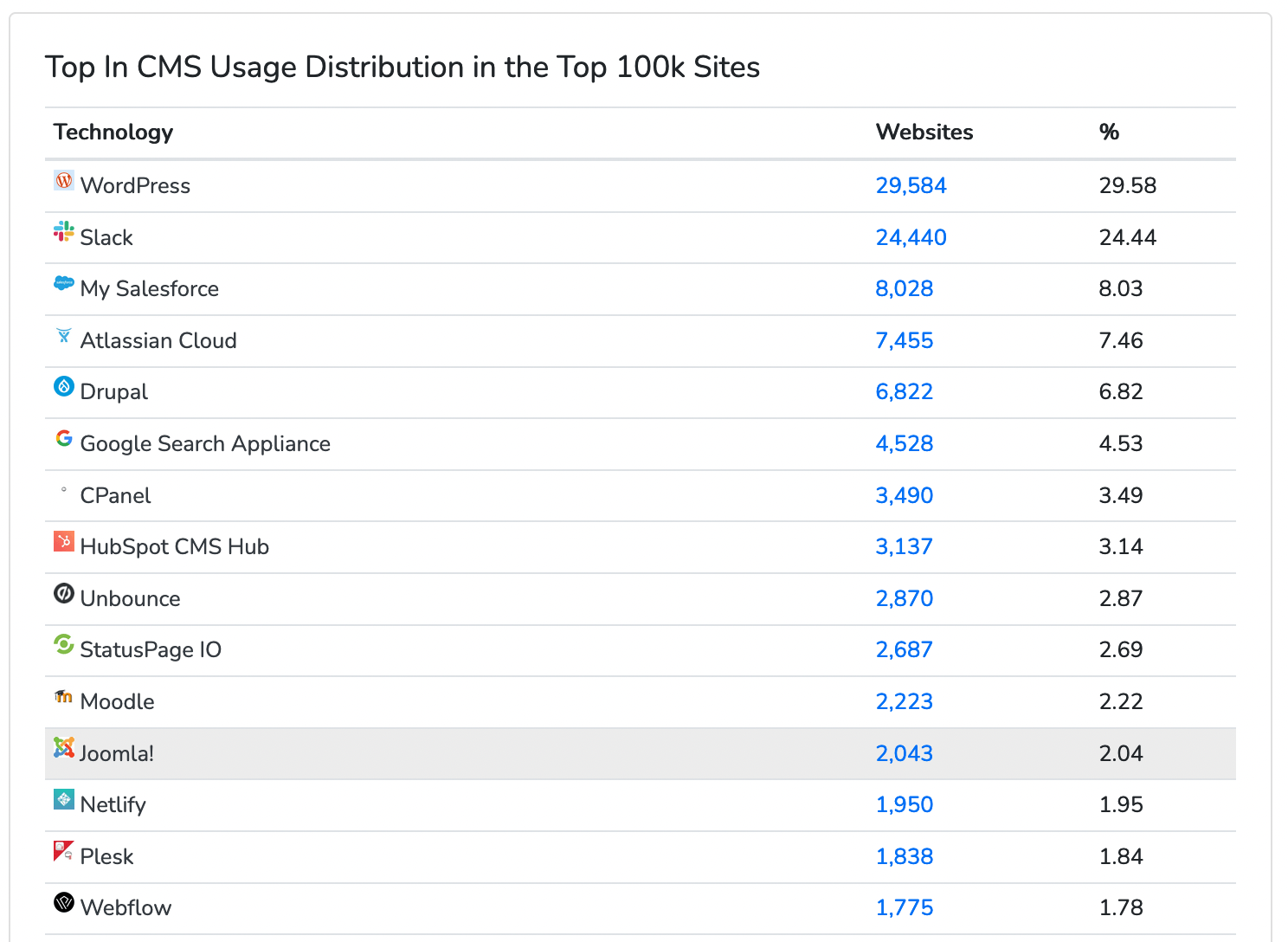Screen dimensions: 1288x942
Task: Click the 3.14 percent value
Action: tap(1121, 546)
